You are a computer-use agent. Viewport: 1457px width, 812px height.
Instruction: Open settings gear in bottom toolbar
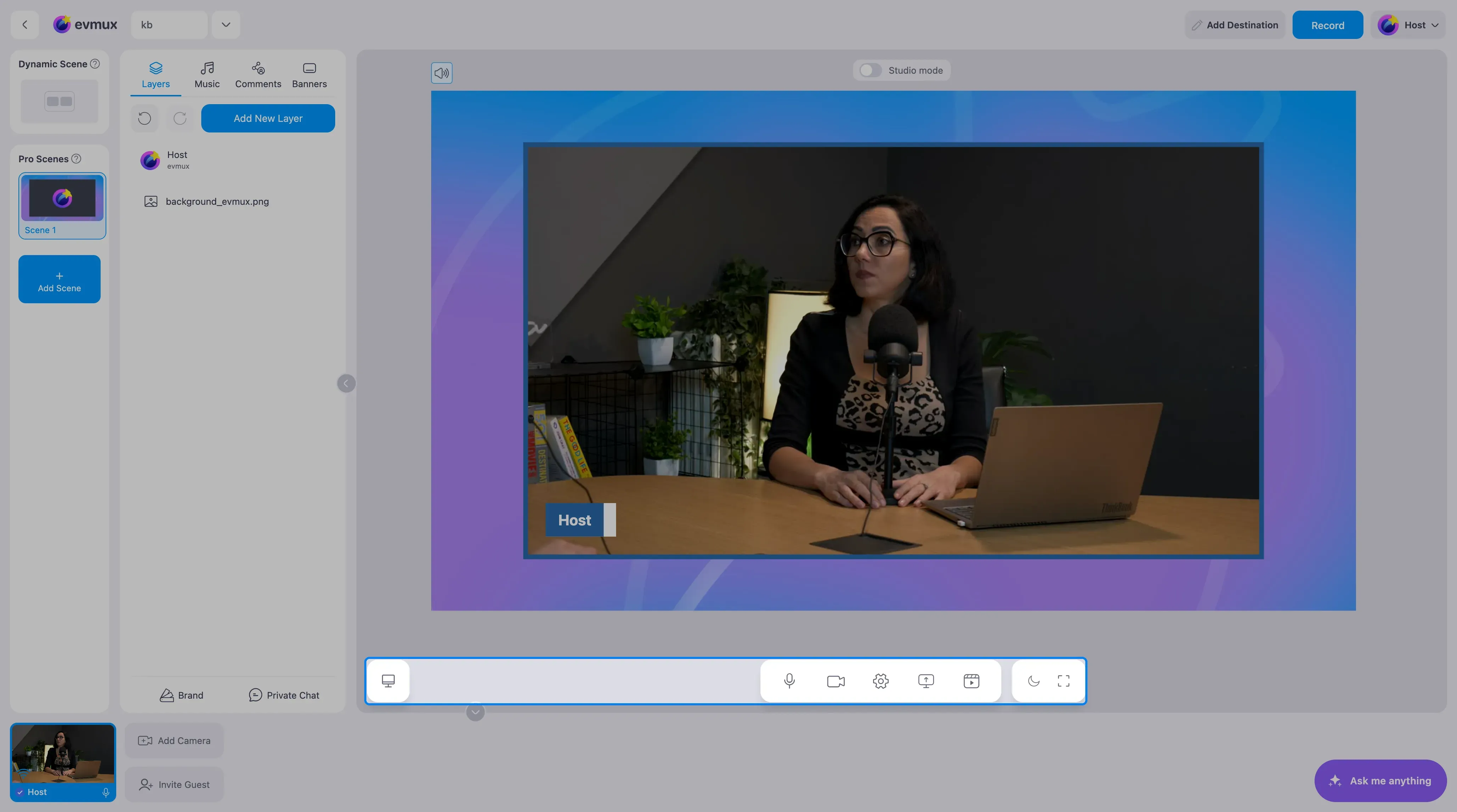click(881, 681)
